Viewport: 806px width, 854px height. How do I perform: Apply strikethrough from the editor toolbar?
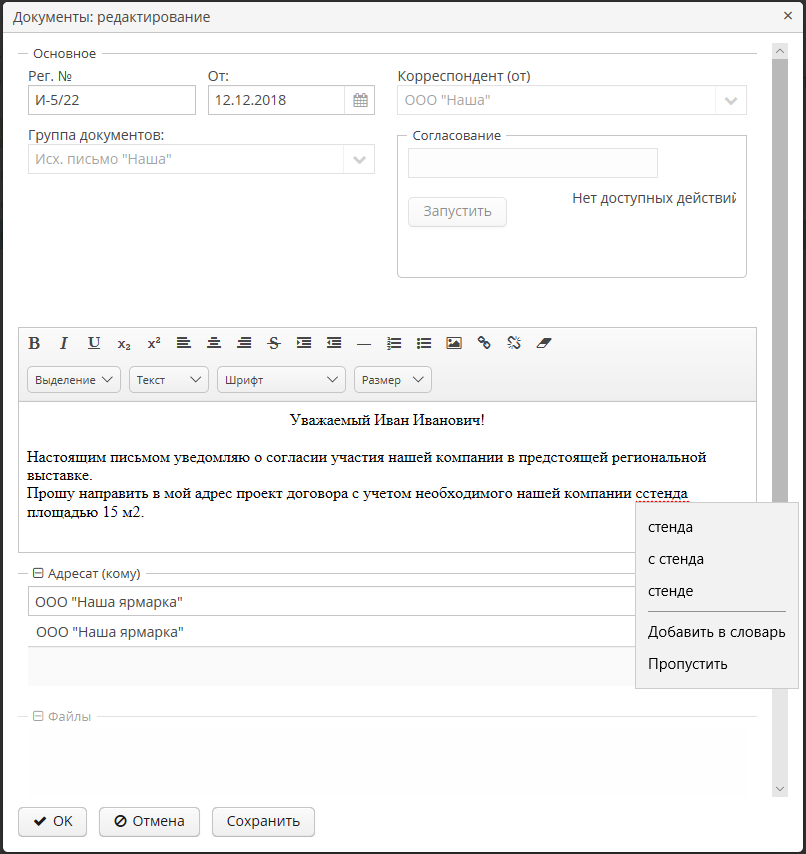point(274,343)
